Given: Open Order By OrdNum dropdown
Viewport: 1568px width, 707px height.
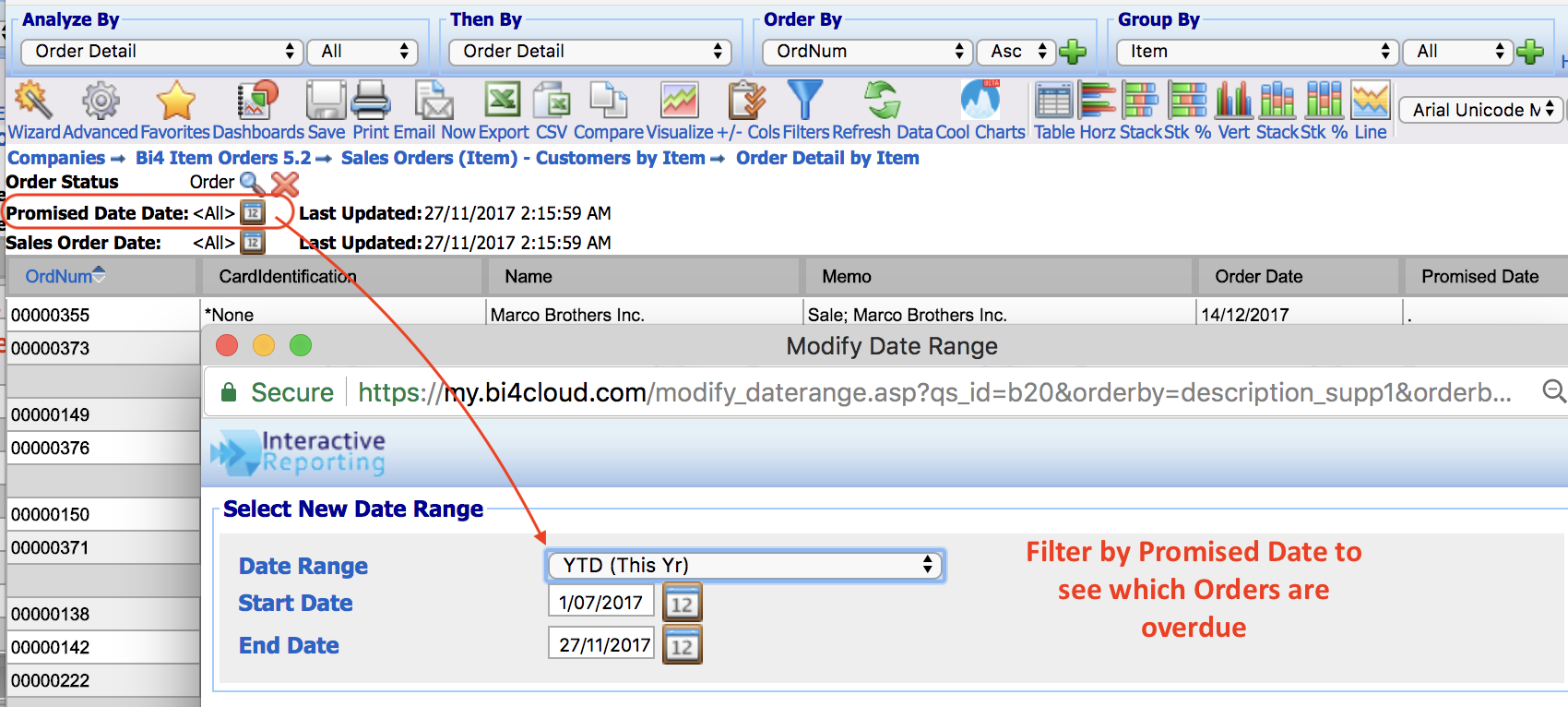Looking at the screenshot, I should tap(868, 52).
